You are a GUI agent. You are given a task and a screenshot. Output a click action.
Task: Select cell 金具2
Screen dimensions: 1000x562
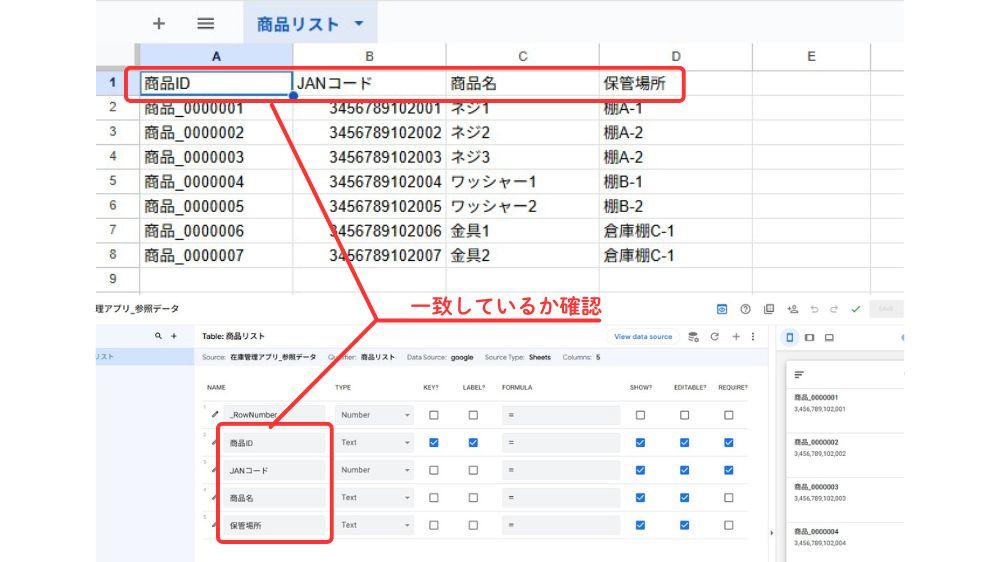[522, 255]
